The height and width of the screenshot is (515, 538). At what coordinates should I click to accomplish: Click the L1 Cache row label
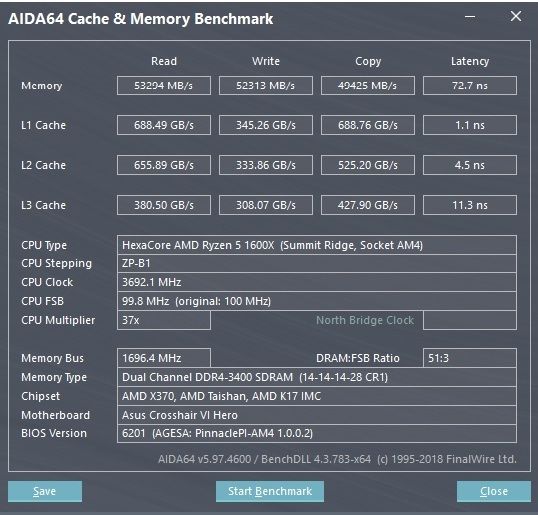[x=43, y=125]
